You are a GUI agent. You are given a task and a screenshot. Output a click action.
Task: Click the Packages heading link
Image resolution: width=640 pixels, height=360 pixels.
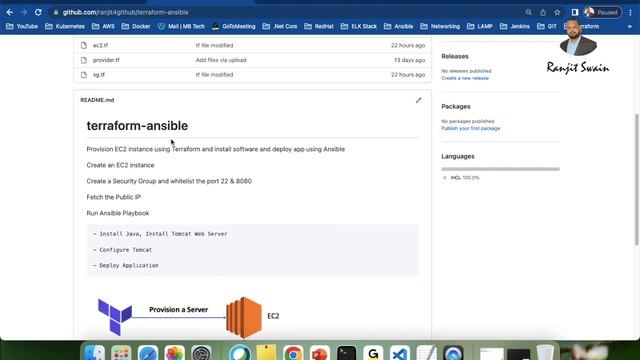[456, 107]
